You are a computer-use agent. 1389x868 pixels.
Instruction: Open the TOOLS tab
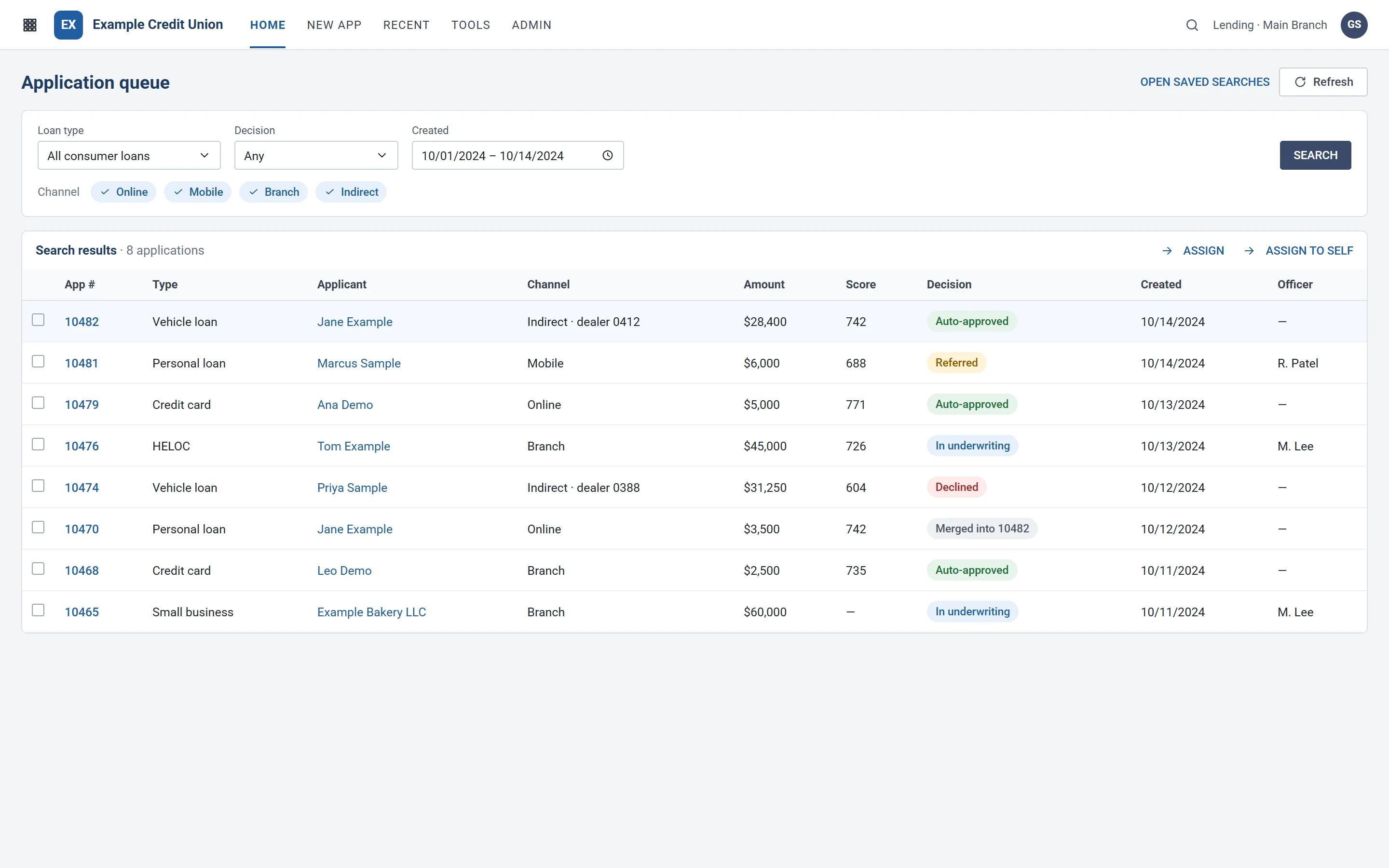click(471, 25)
